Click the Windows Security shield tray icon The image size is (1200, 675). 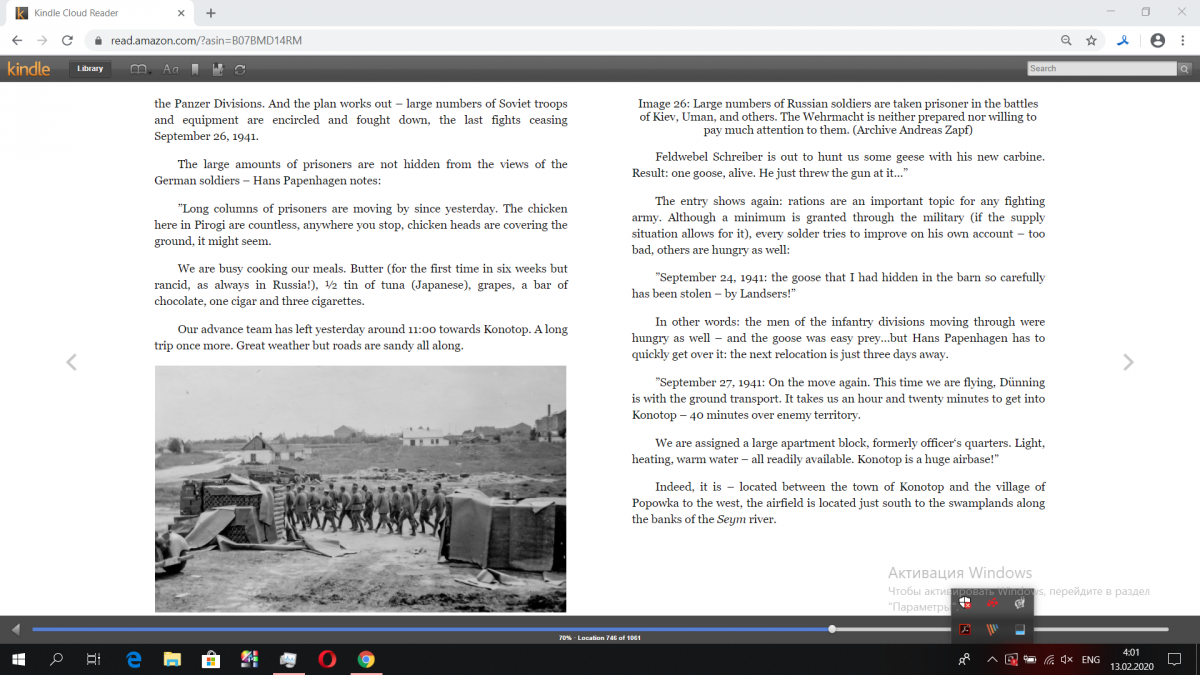pos(966,603)
